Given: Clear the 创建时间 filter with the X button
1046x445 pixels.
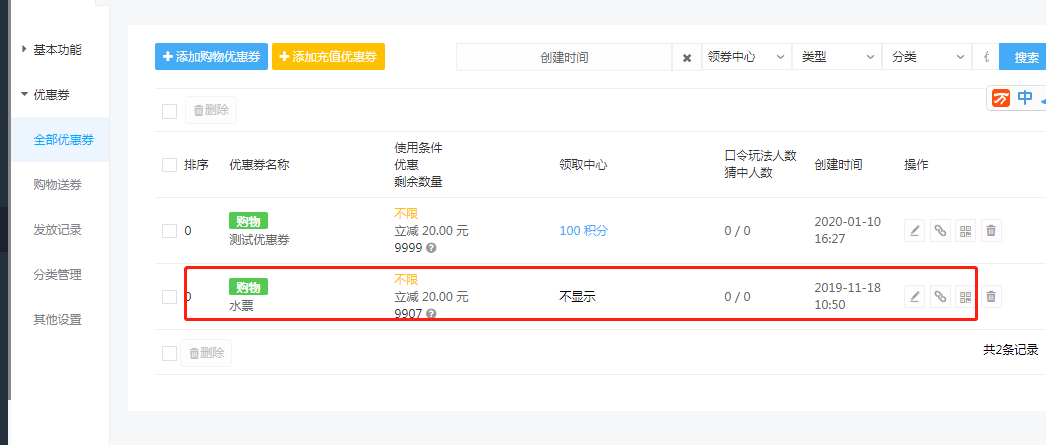Looking at the screenshot, I should (x=686, y=57).
